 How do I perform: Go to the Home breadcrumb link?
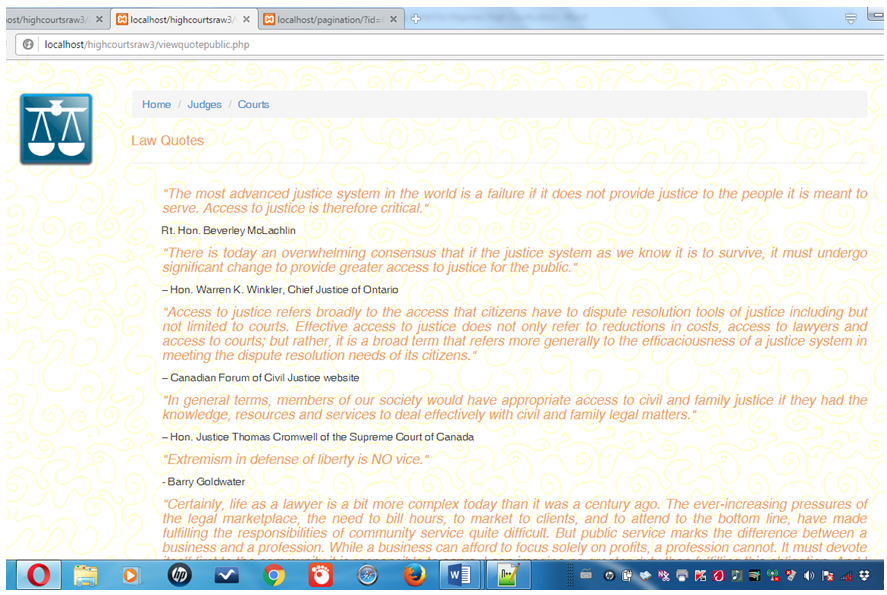(156, 105)
